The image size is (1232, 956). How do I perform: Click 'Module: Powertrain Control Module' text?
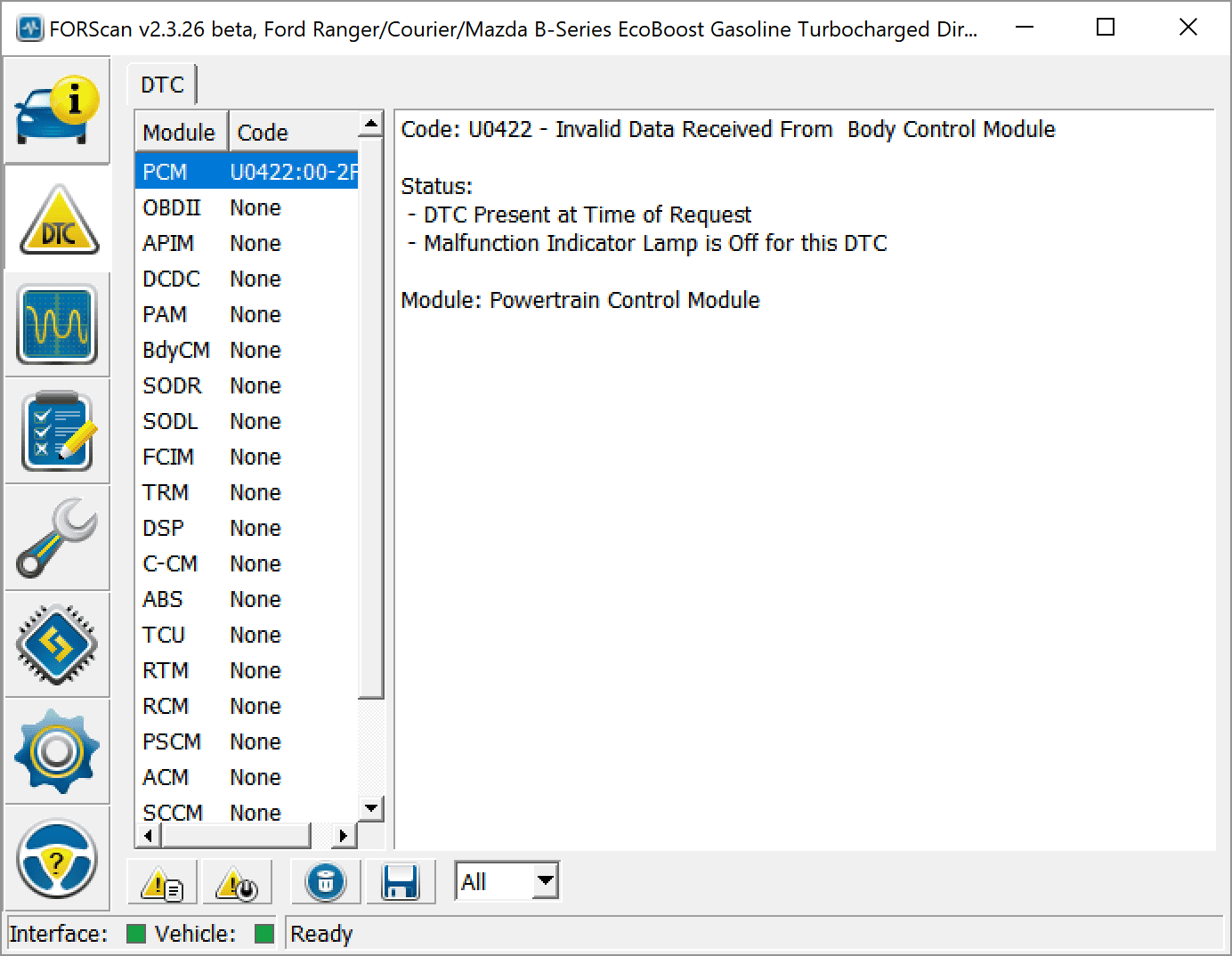click(x=580, y=300)
